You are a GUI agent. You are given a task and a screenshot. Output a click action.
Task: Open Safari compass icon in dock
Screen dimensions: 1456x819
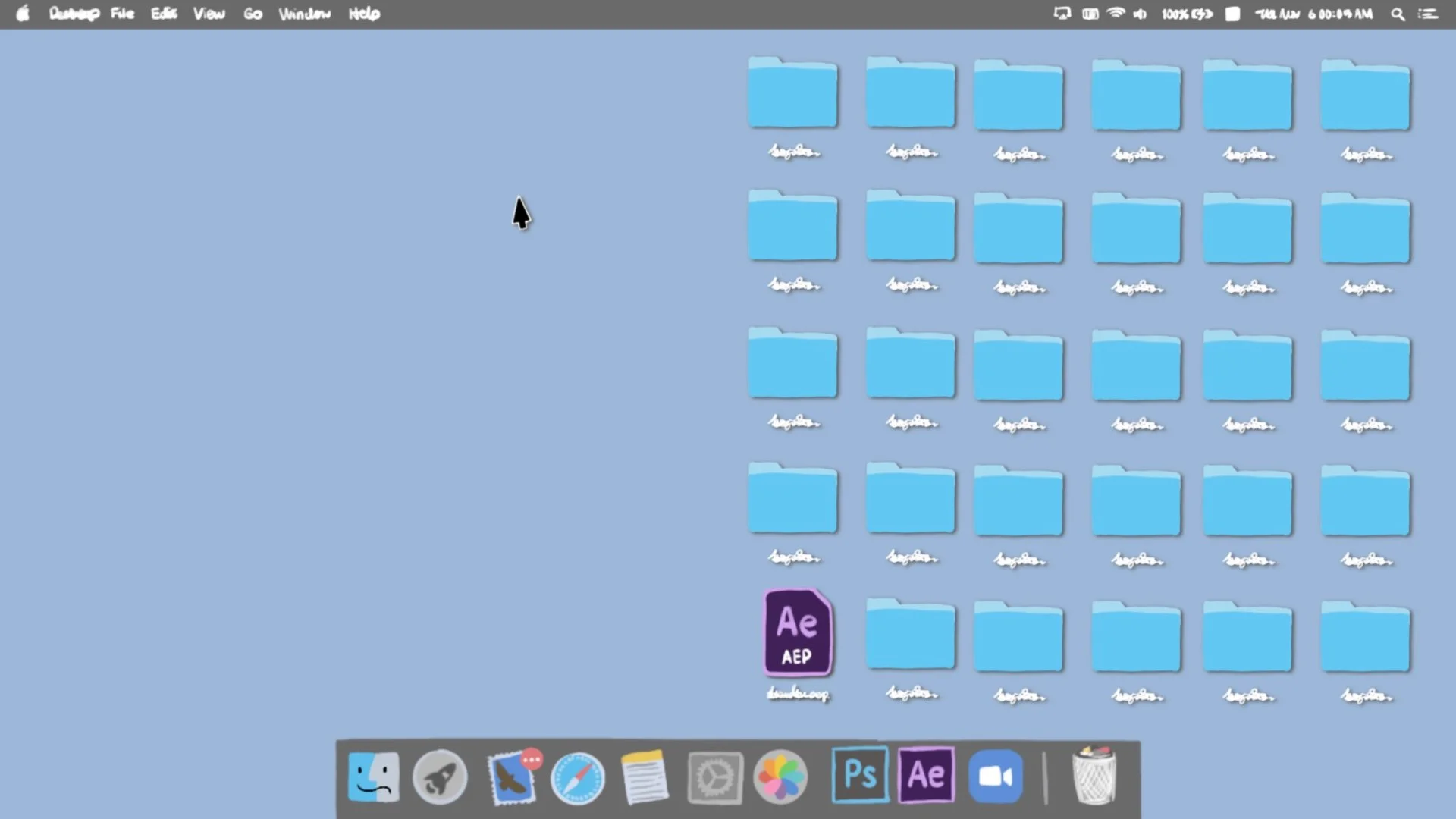(x=578, y=778)
